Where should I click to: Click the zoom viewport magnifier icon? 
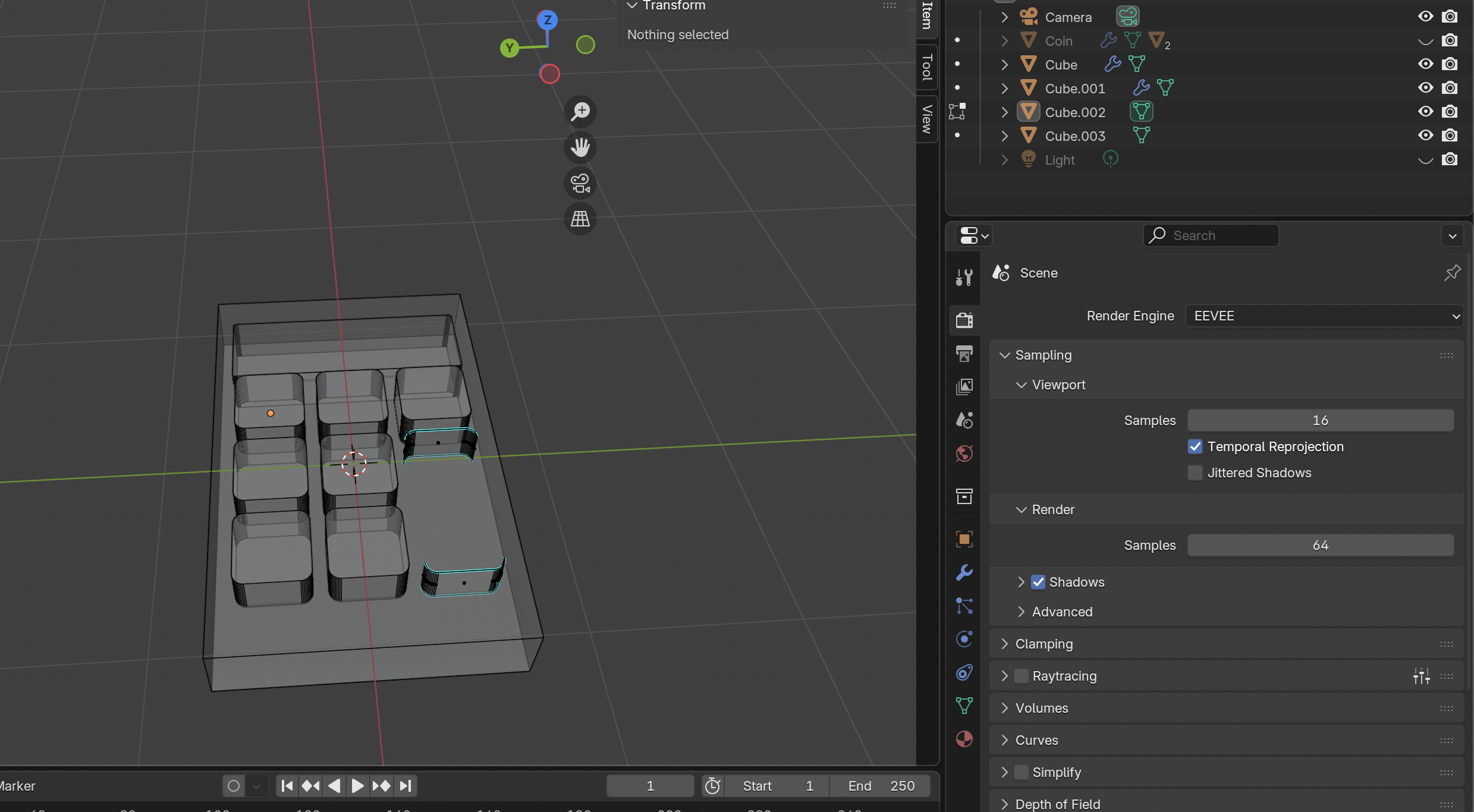click(580, 111)
